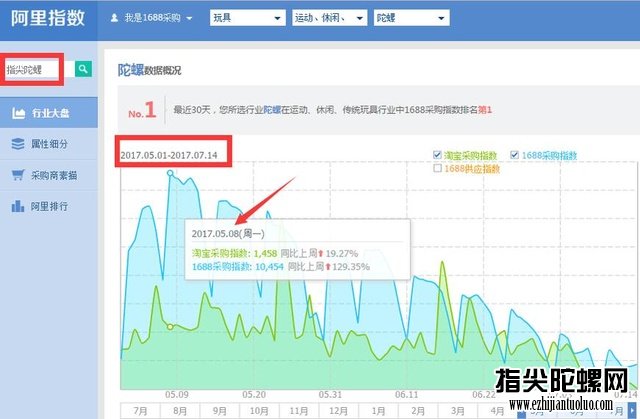The width and height of the screenshot is (640, 419).
Task: Select 属性细分 in the sidebar
Action: 49,144
